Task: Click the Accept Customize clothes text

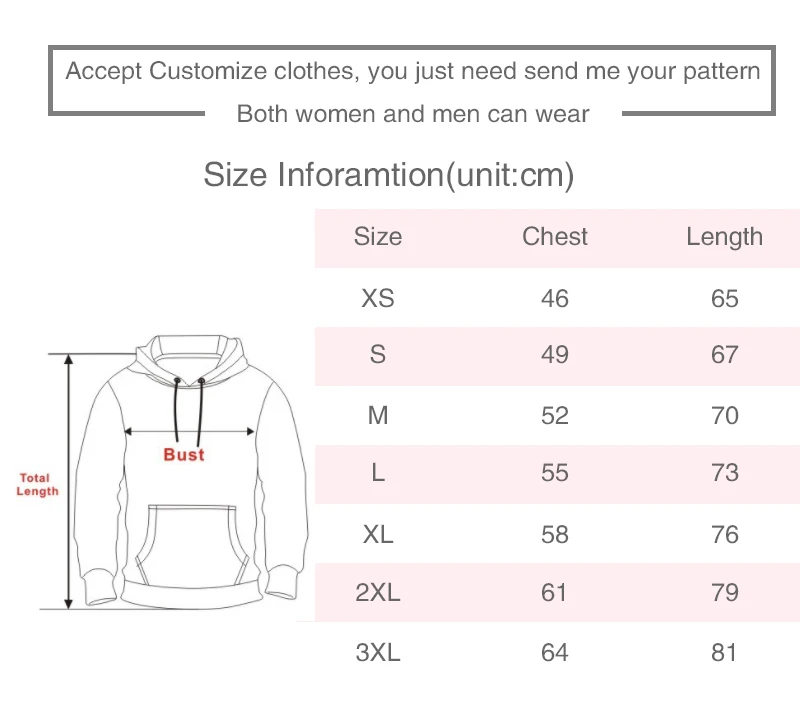Action: click(413, 71)
